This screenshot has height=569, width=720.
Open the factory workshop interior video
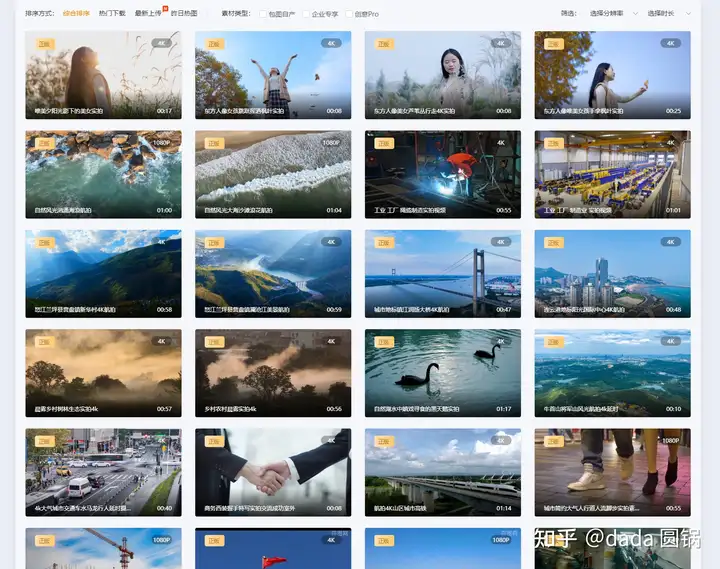(613, 174)
